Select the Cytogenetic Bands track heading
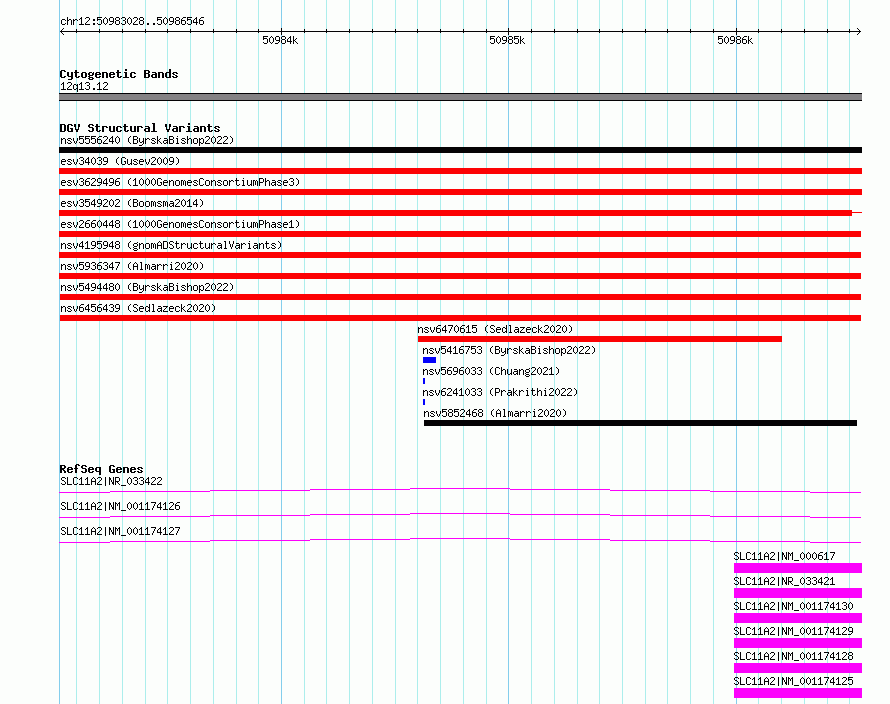Viewport: 890px width, 704px height. coord(119,74)
